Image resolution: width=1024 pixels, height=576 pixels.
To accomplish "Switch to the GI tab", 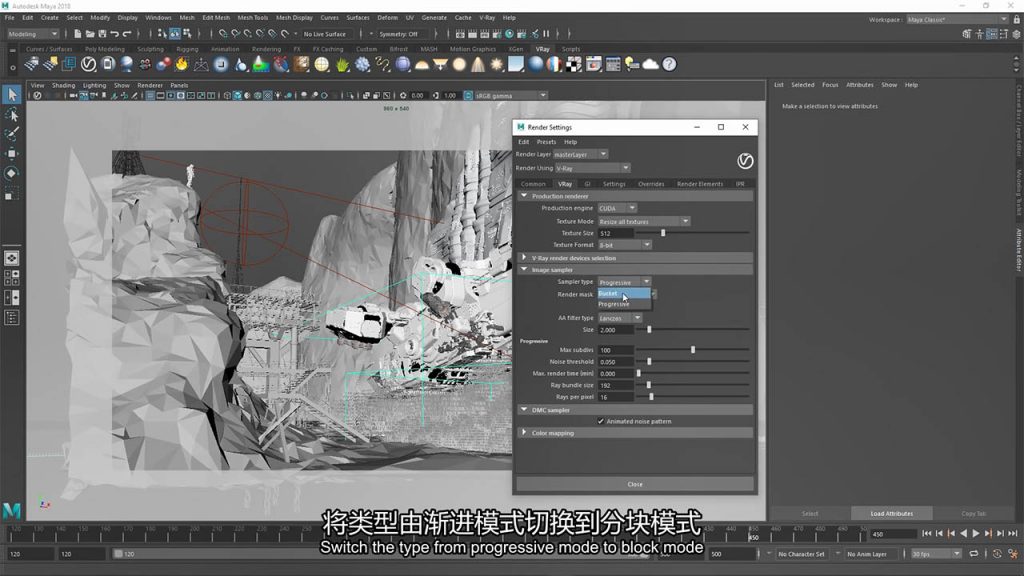I will pos(587,184).
